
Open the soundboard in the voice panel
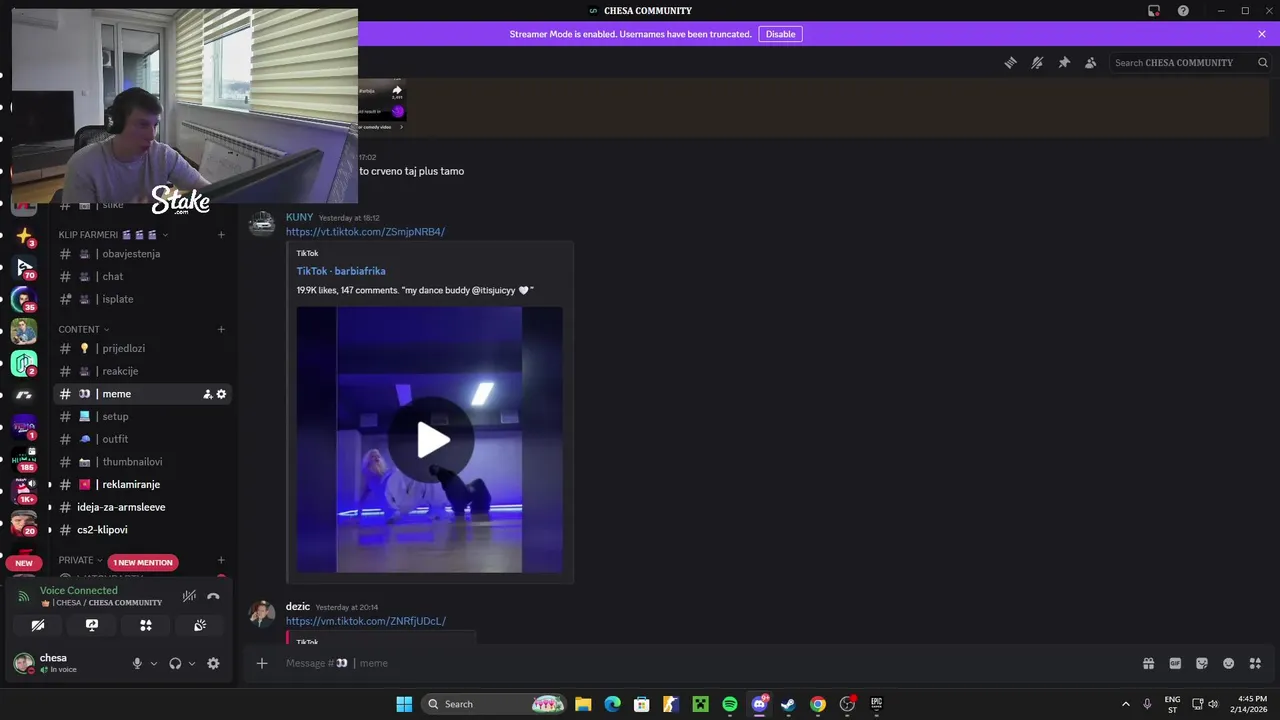[x=200, y=625]
